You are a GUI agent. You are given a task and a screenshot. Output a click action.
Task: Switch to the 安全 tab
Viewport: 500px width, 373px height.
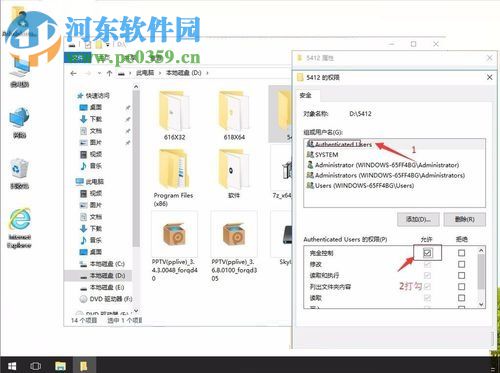click(x=306, y=95)
